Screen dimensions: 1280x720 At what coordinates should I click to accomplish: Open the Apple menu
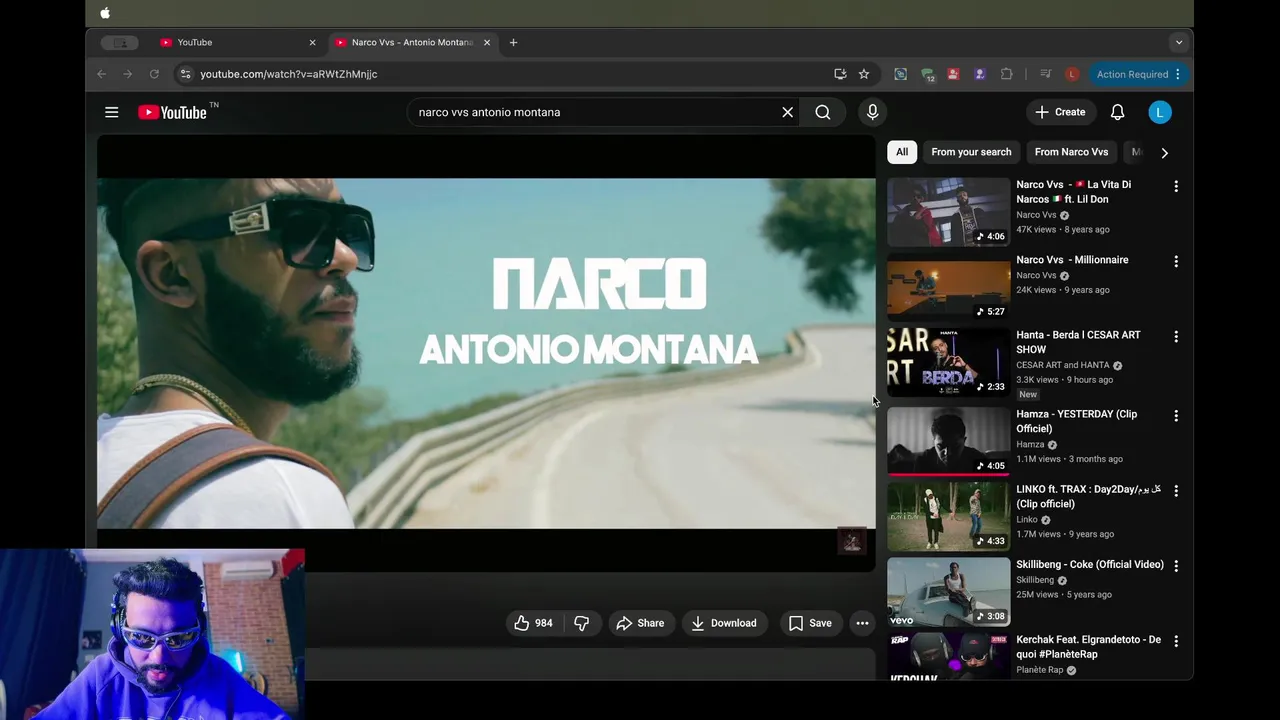pos(105,13)
